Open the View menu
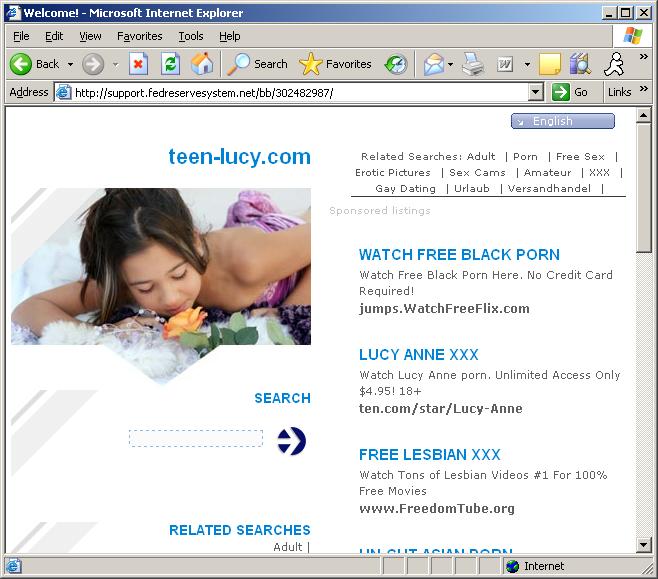 90,37
